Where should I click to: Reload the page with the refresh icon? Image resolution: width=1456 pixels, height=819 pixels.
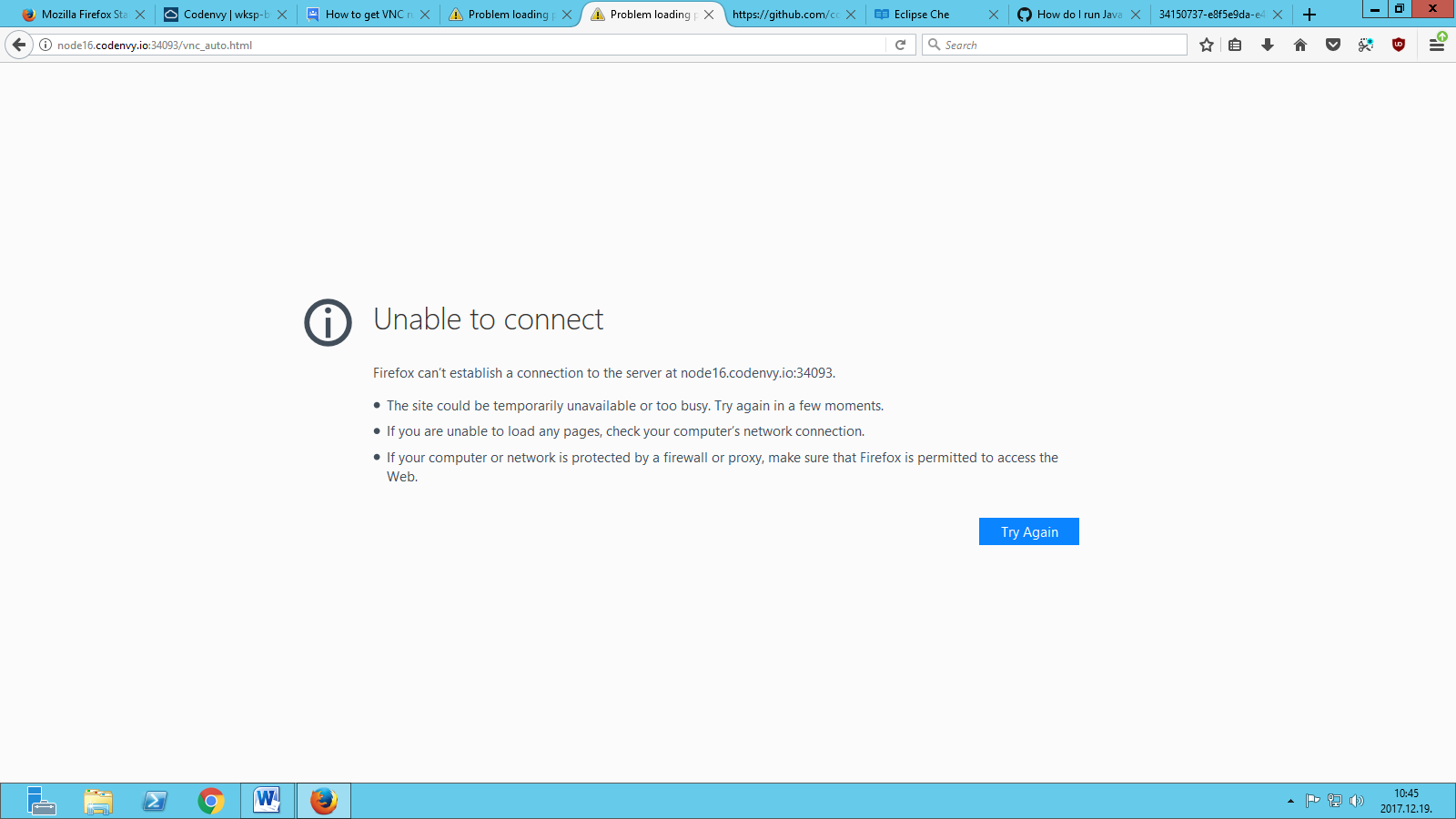tap(900, 45)
